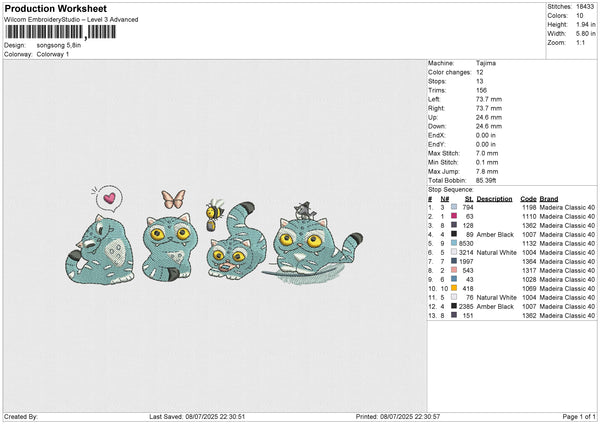Click the barcode under the worksheet title

(60, 32)
